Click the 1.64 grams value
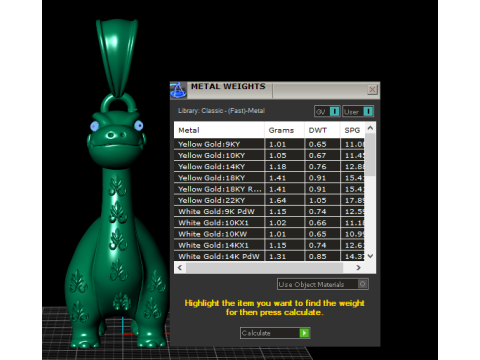 point(278,200)
